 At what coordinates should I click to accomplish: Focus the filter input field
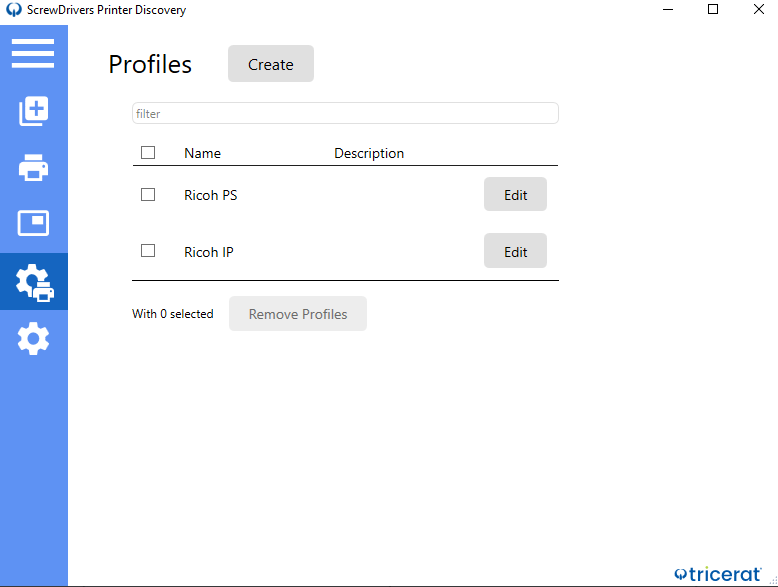tap(345, 113)
